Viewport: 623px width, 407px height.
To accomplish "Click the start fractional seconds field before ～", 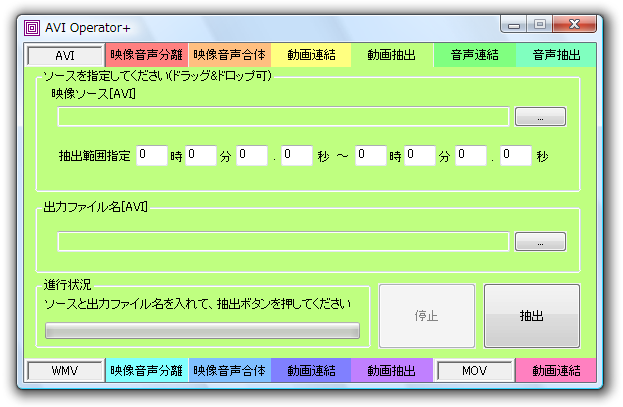I will [297, 155].
